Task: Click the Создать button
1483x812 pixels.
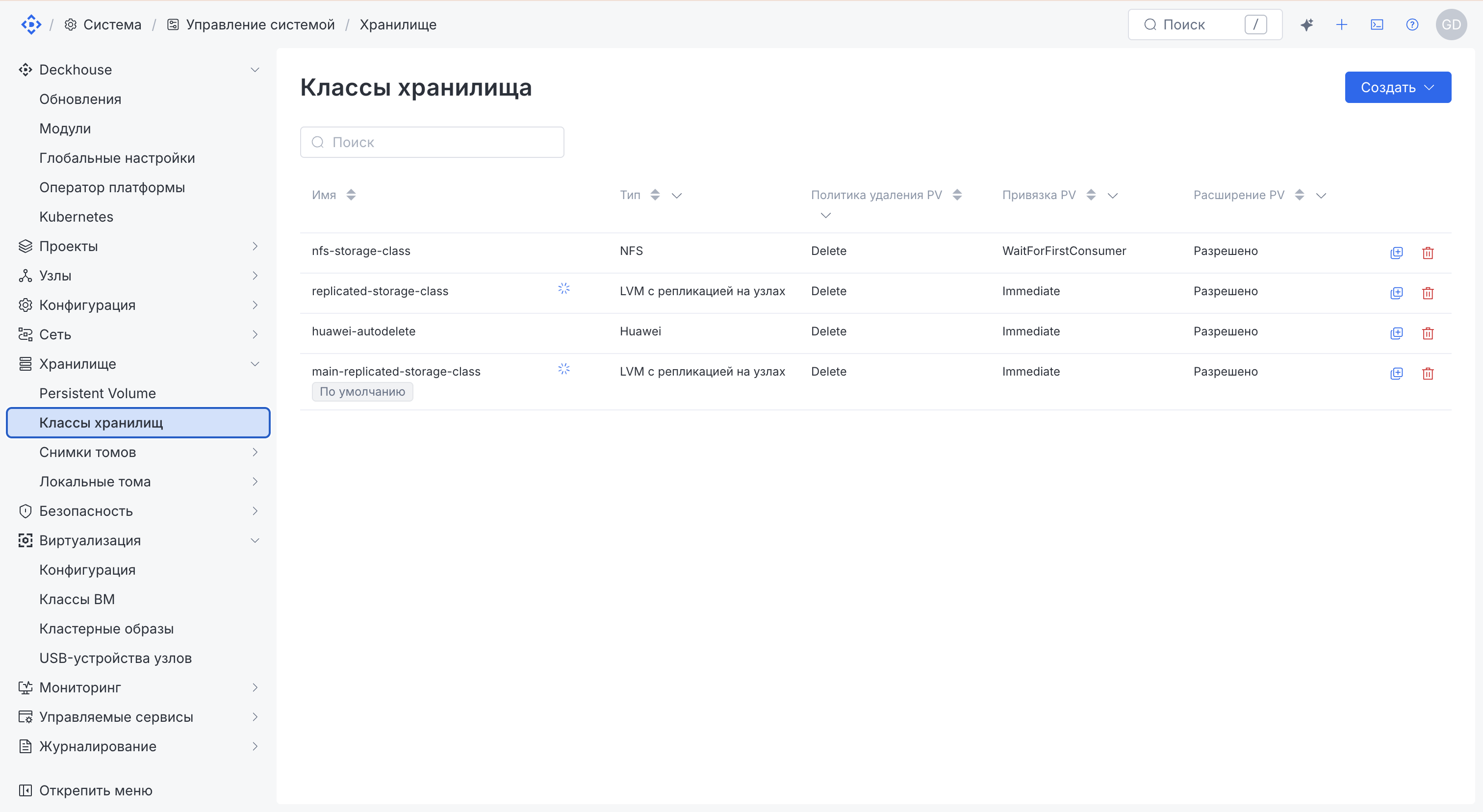Action: click(1397, 87)
